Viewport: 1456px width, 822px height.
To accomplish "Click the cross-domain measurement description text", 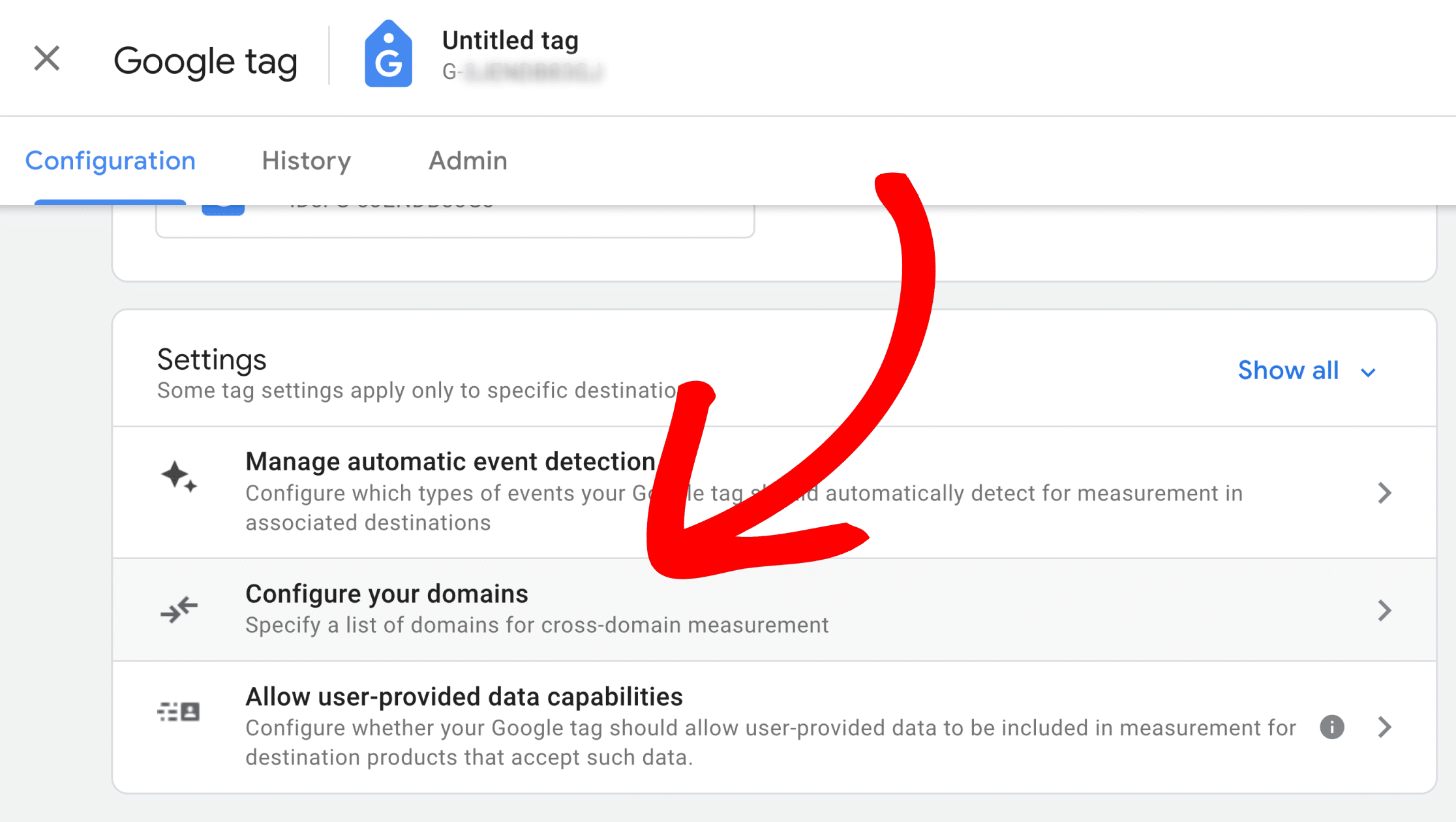I will point(537,625).
